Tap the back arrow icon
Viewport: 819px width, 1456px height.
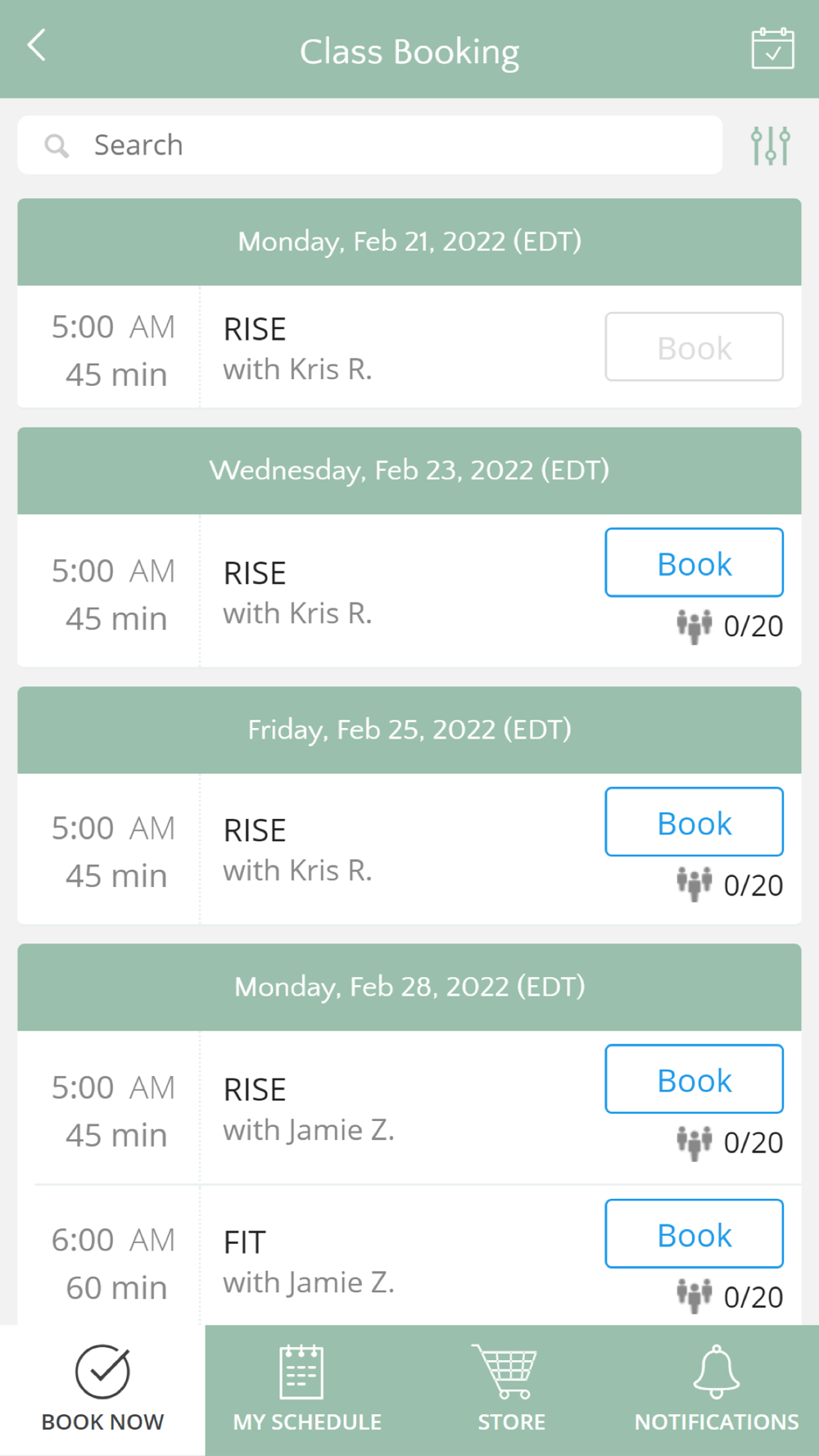pos(37,46)
